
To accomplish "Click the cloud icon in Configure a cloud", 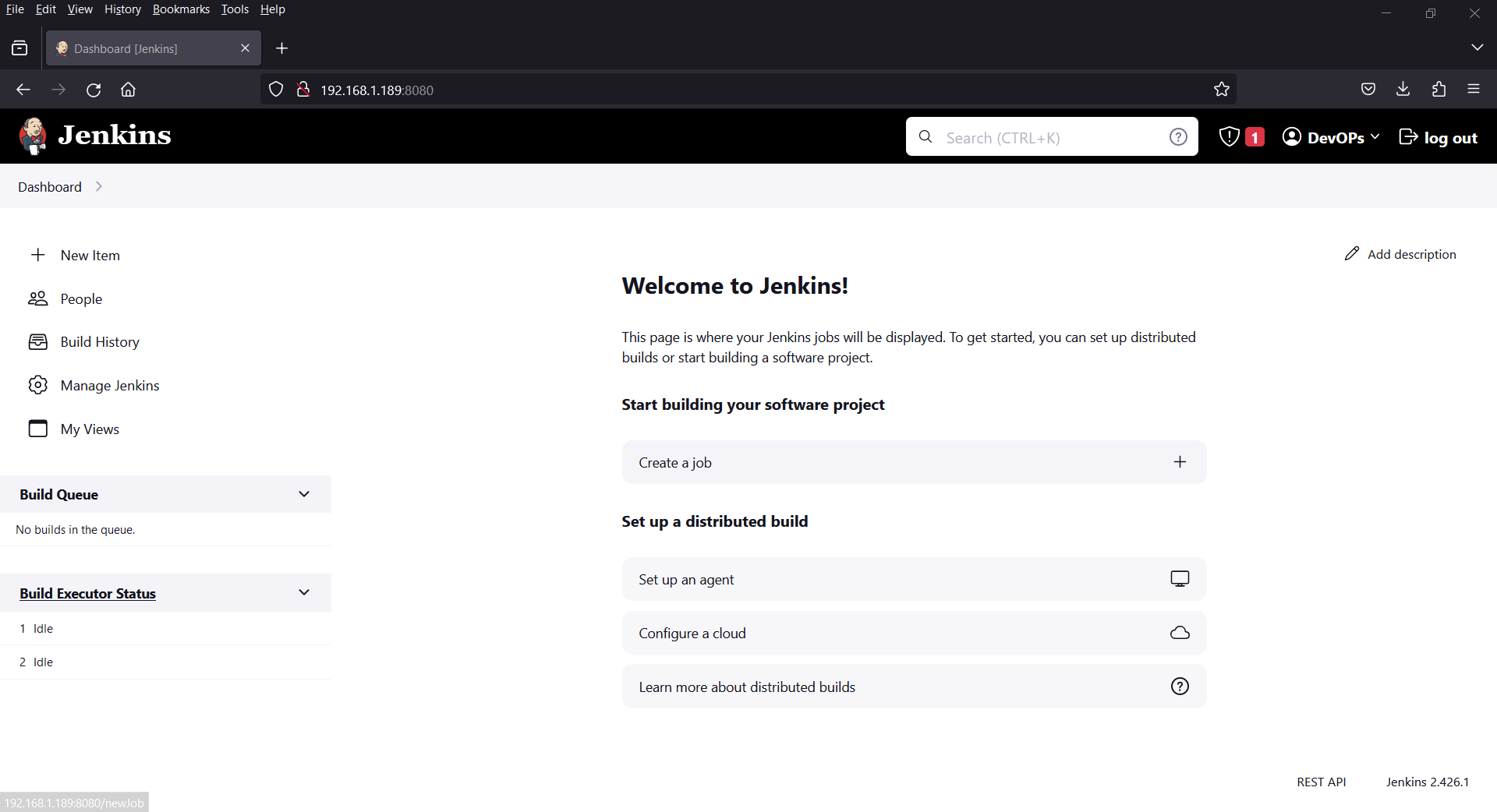I will (1180, 633).
